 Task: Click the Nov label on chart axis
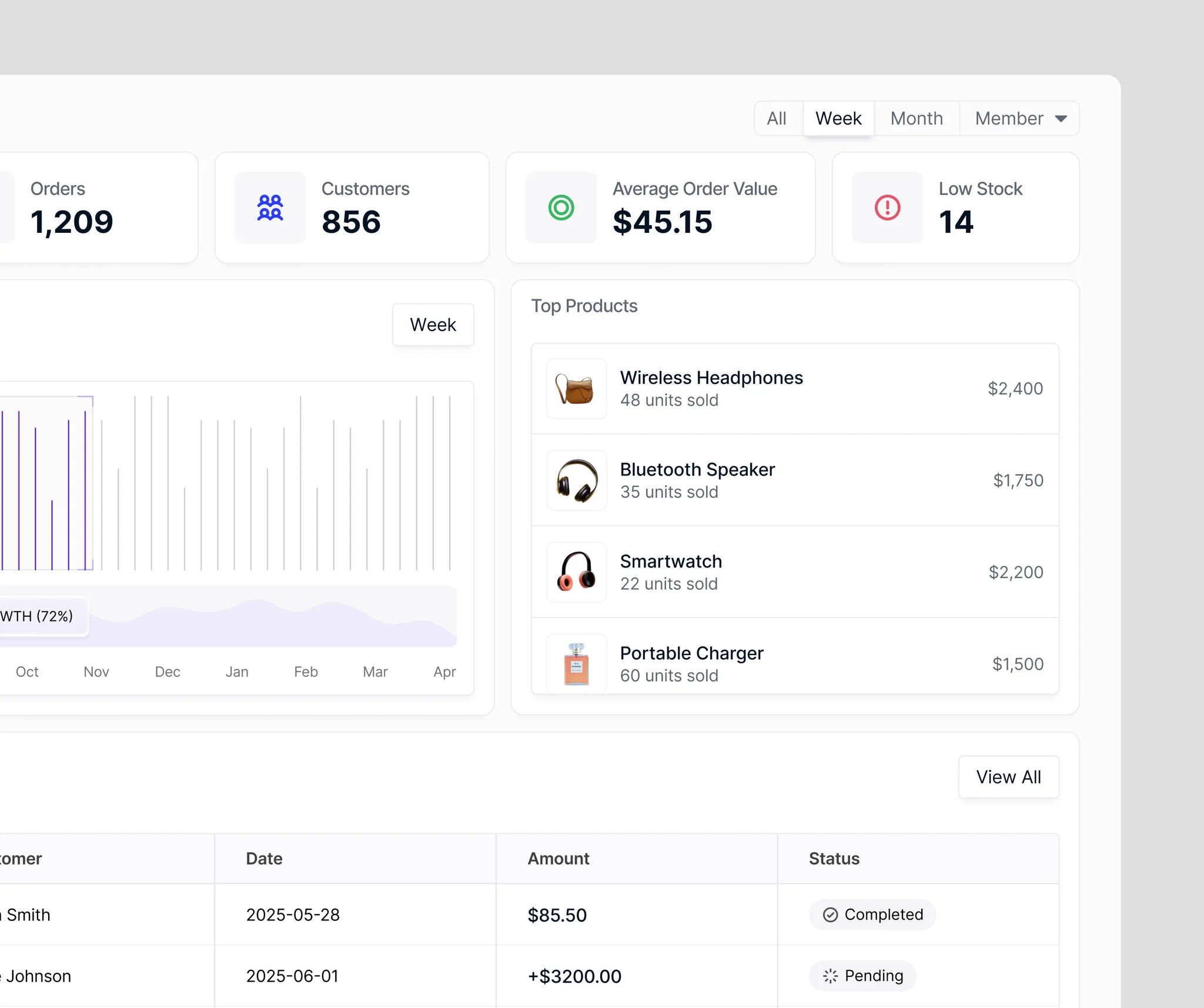[x=96, y=672]
